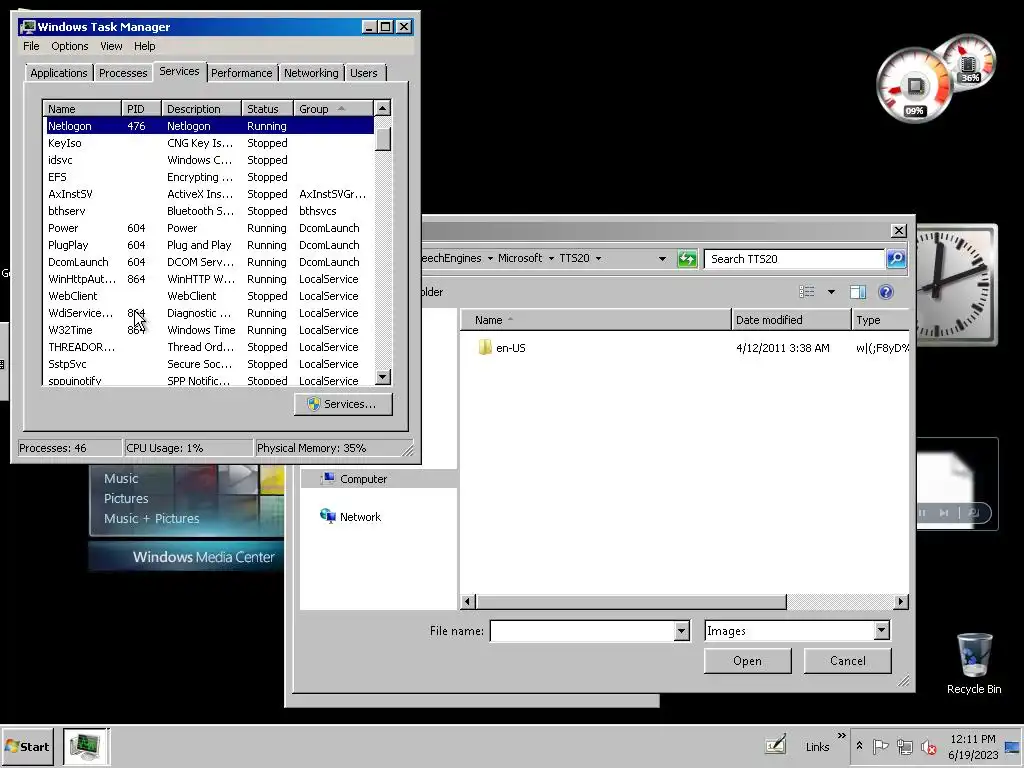
Task: Click Task Manager icon in taskbar
Action: click(86, 746)
